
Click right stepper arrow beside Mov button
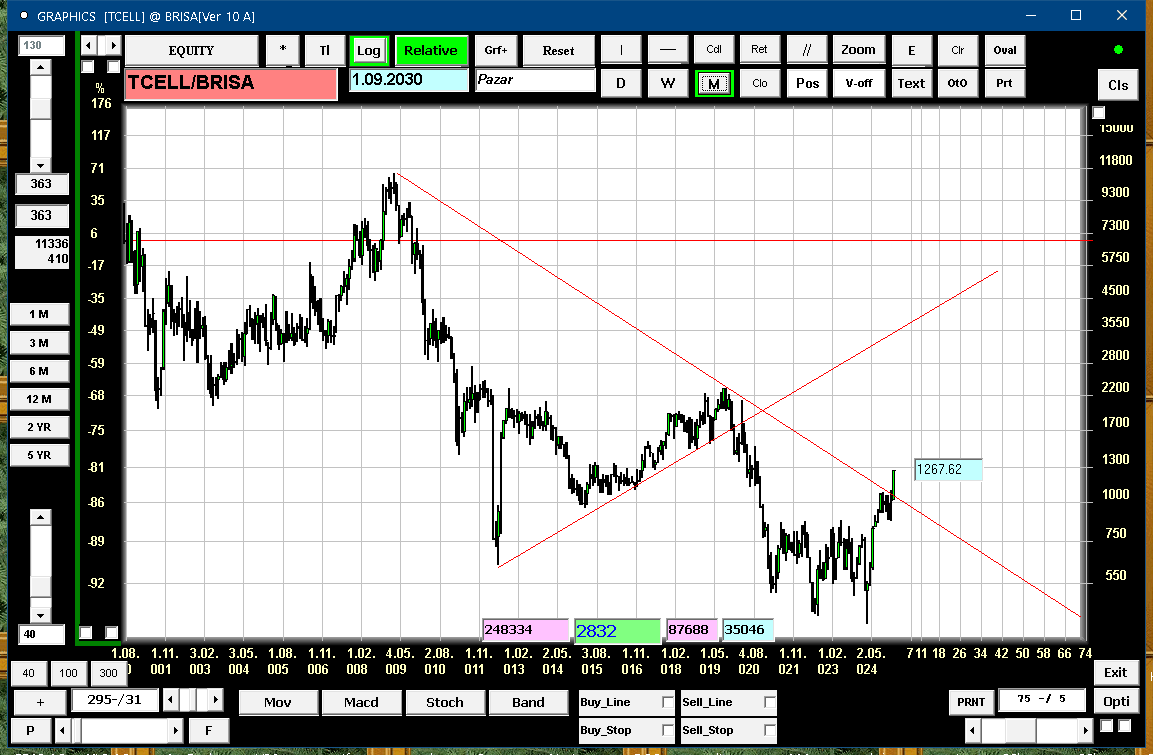click(x=215, y=699)
